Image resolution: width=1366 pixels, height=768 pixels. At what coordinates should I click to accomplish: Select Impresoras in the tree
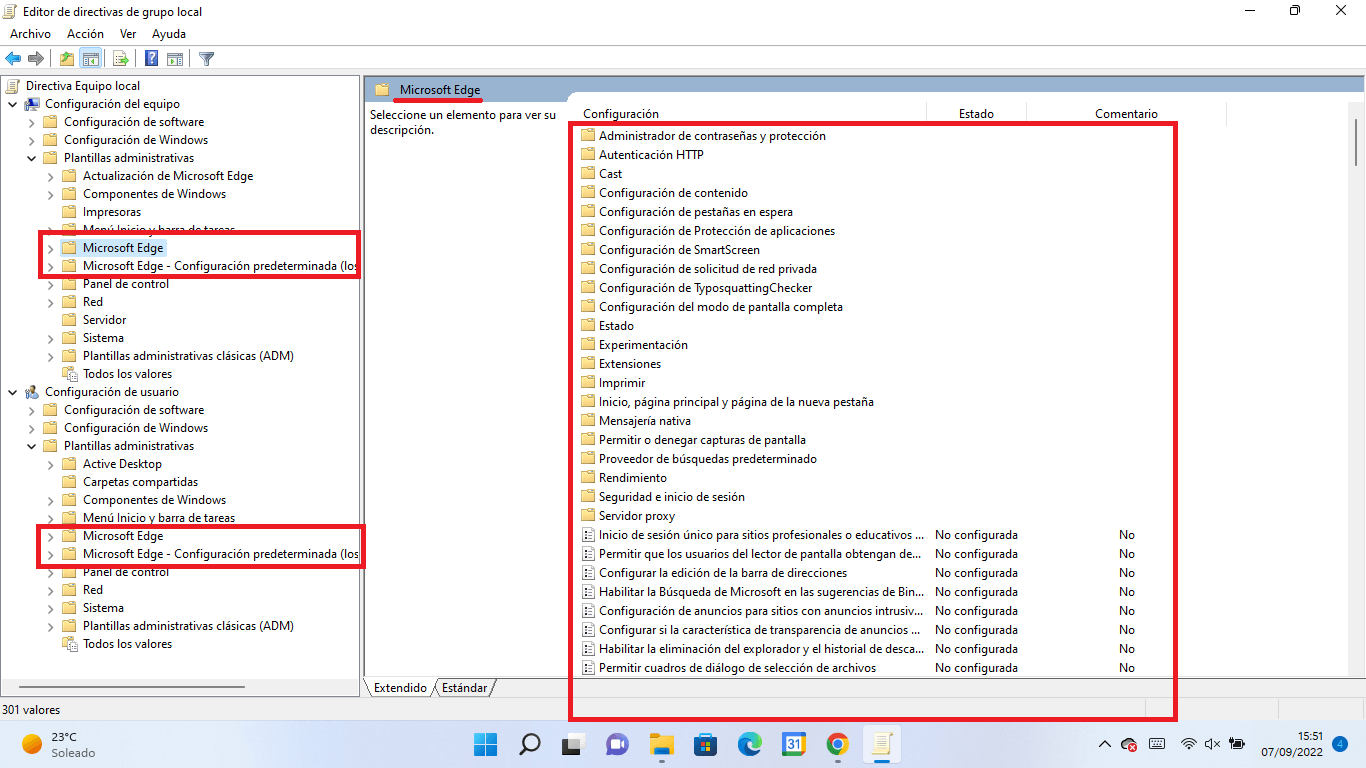point(112,212)
